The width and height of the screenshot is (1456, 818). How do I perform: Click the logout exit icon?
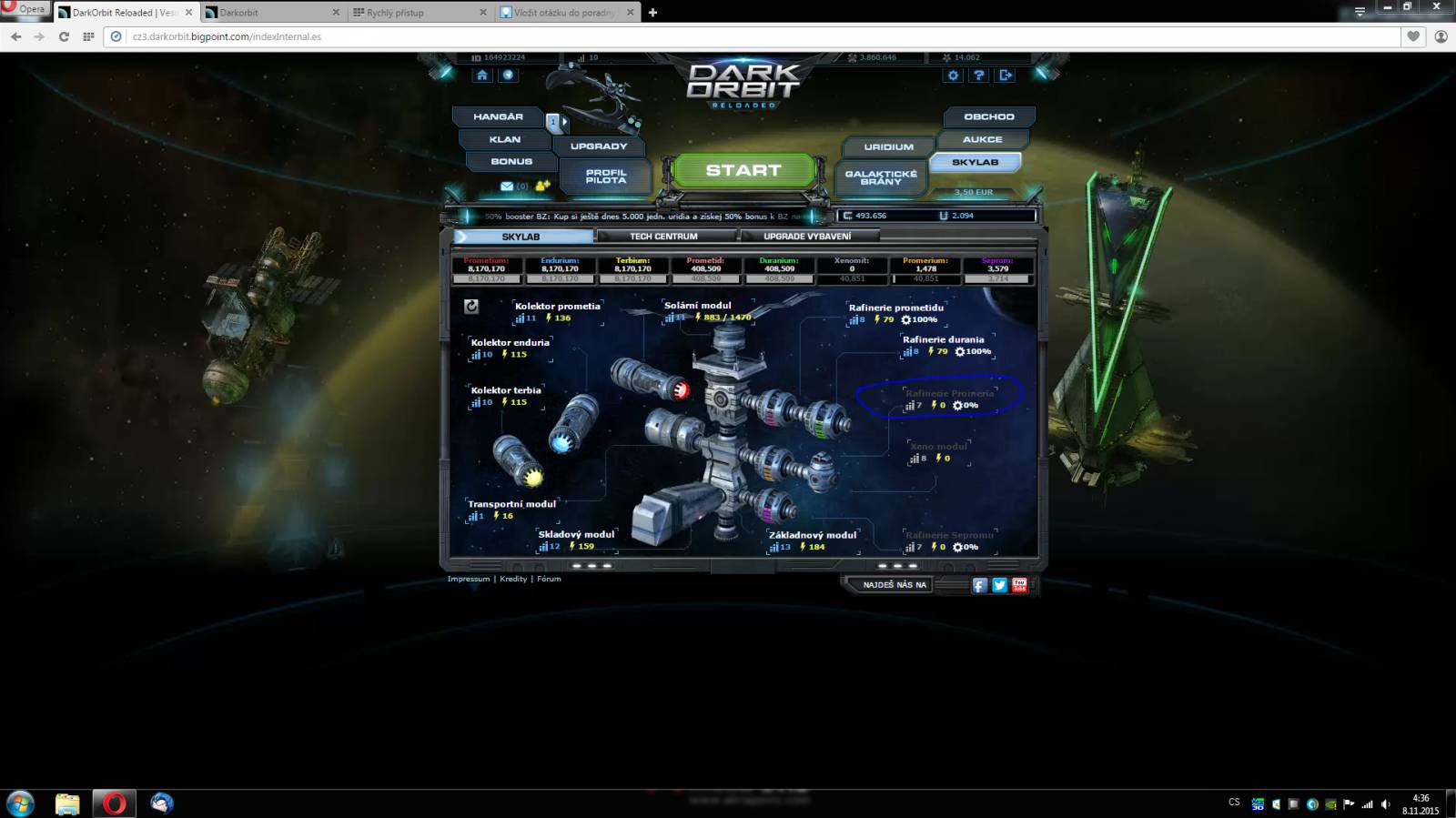pos(1006,76)
